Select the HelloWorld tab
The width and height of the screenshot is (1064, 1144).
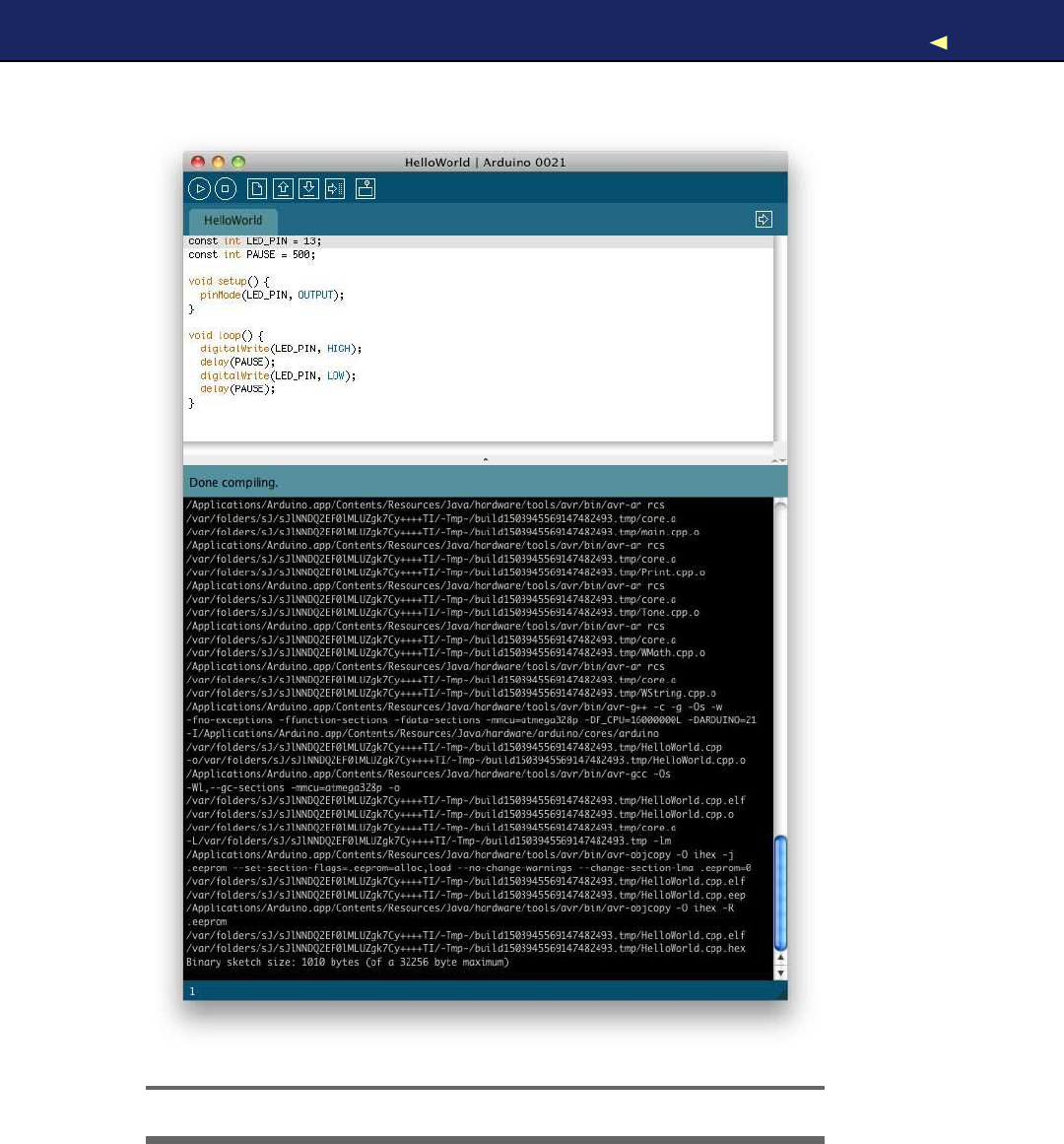[233, 221]
